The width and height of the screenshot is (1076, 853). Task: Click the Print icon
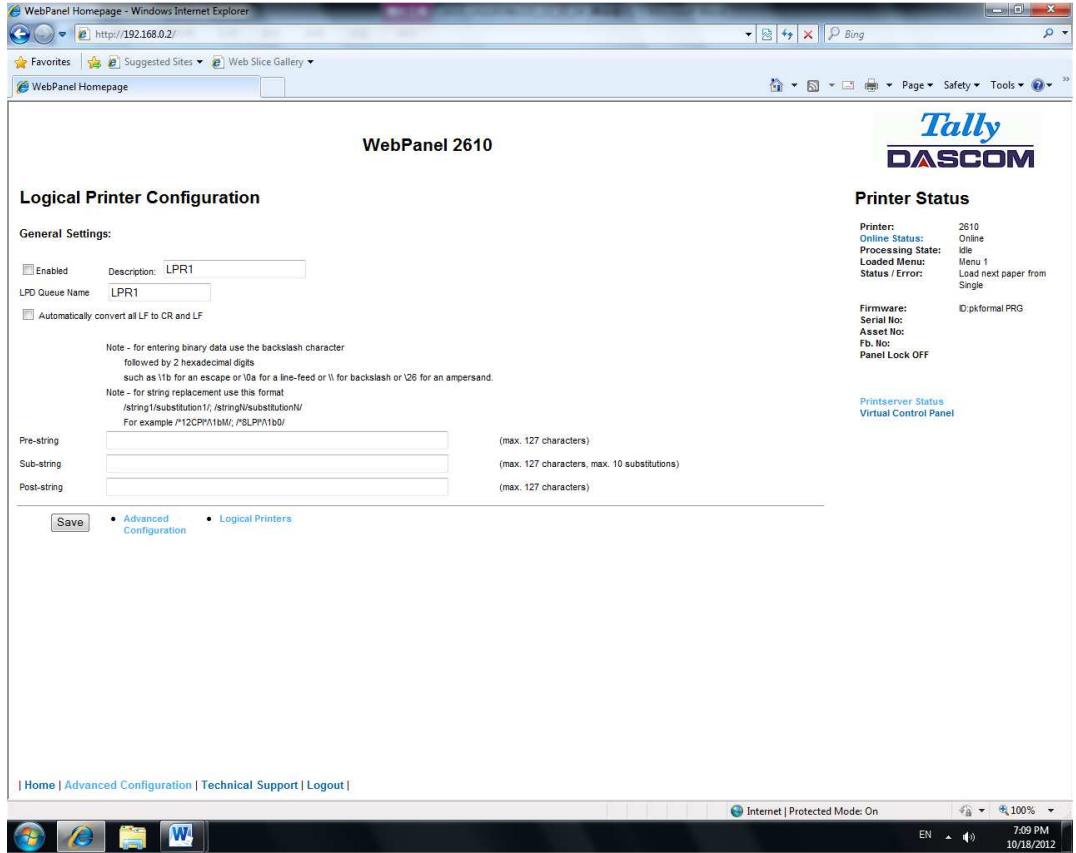[x=871, y=85]
